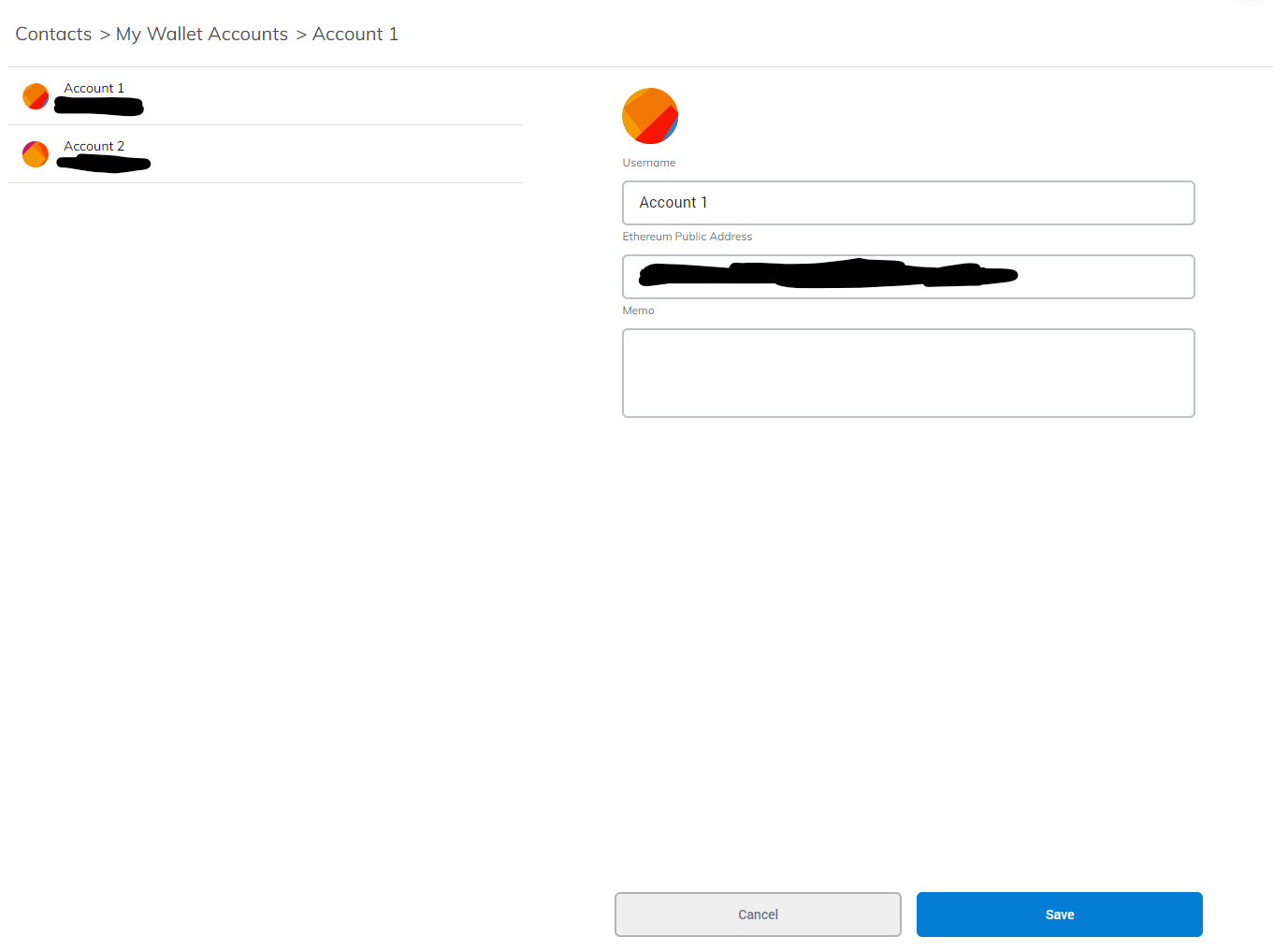The image size is (1288, 951).
Task: Open the Contacts breadcrumb link
Action: (x=53, y=34)
